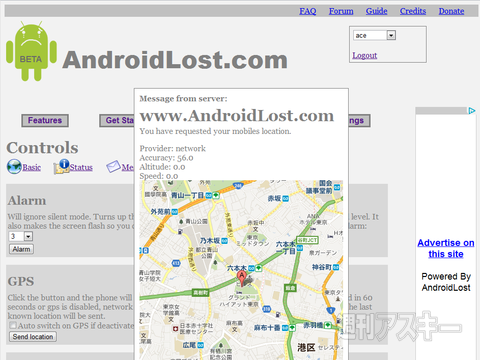Screen dimensions: 480x360
Task: Open the Basic controls tab
Action: pos(32,167)
